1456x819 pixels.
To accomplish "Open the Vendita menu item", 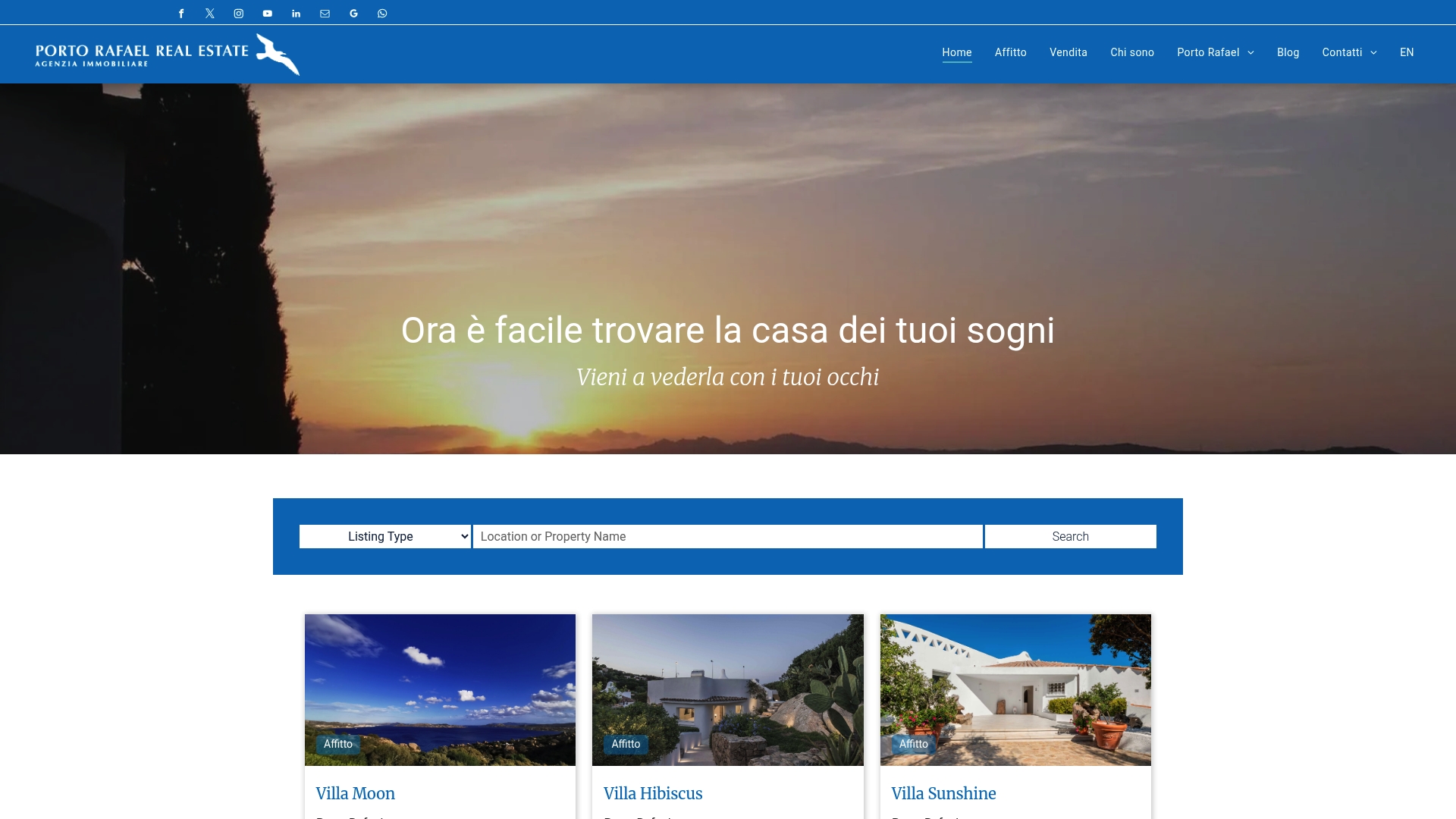I will pos(1068,52).
